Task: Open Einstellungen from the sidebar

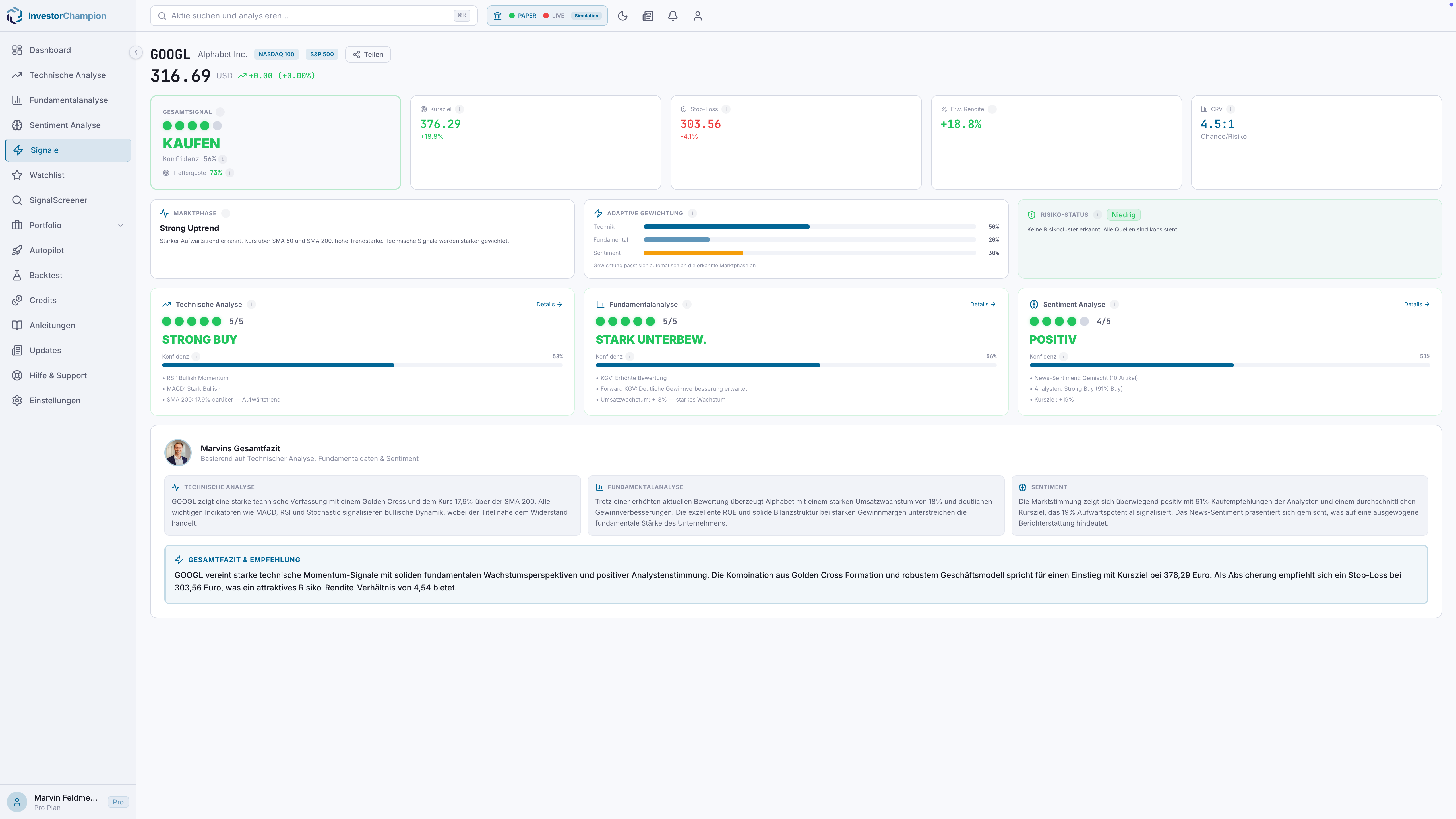Action: pyautogui.click(x=55, y=400)
